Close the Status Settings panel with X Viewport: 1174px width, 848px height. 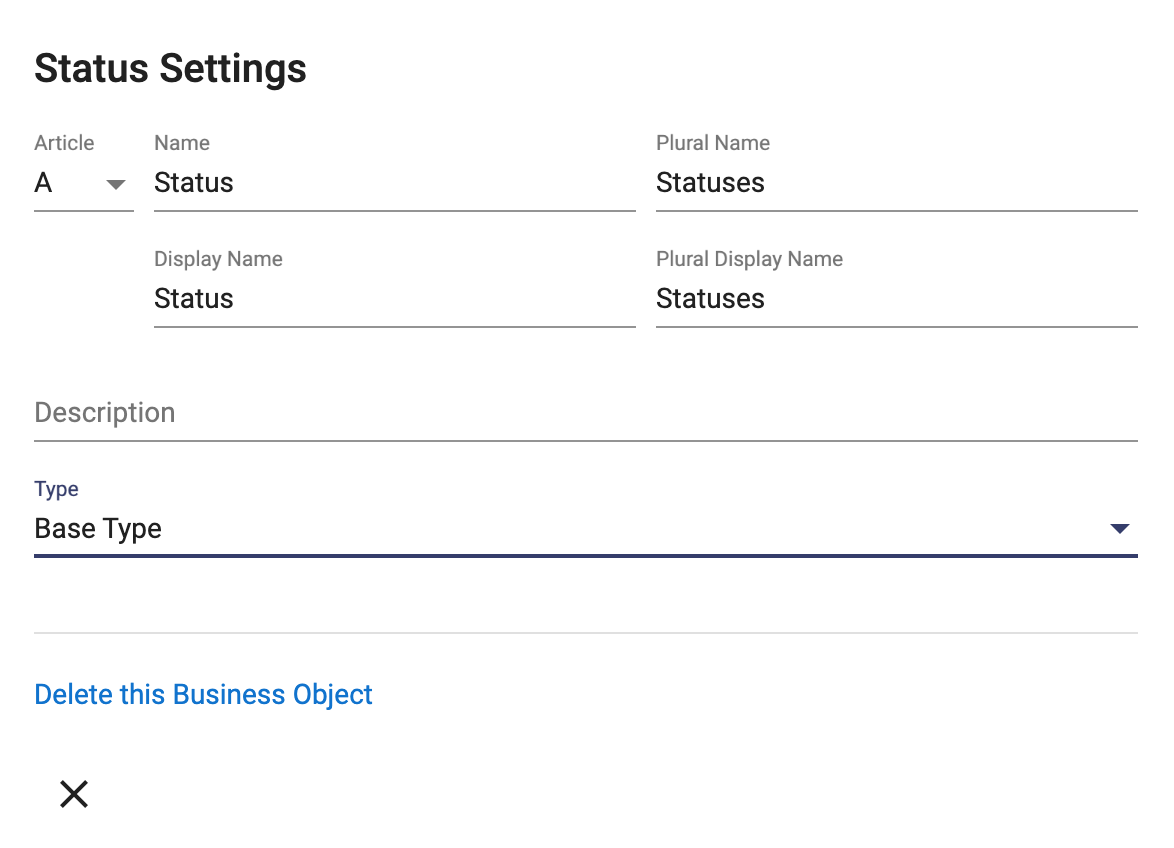tap(74, 794)
